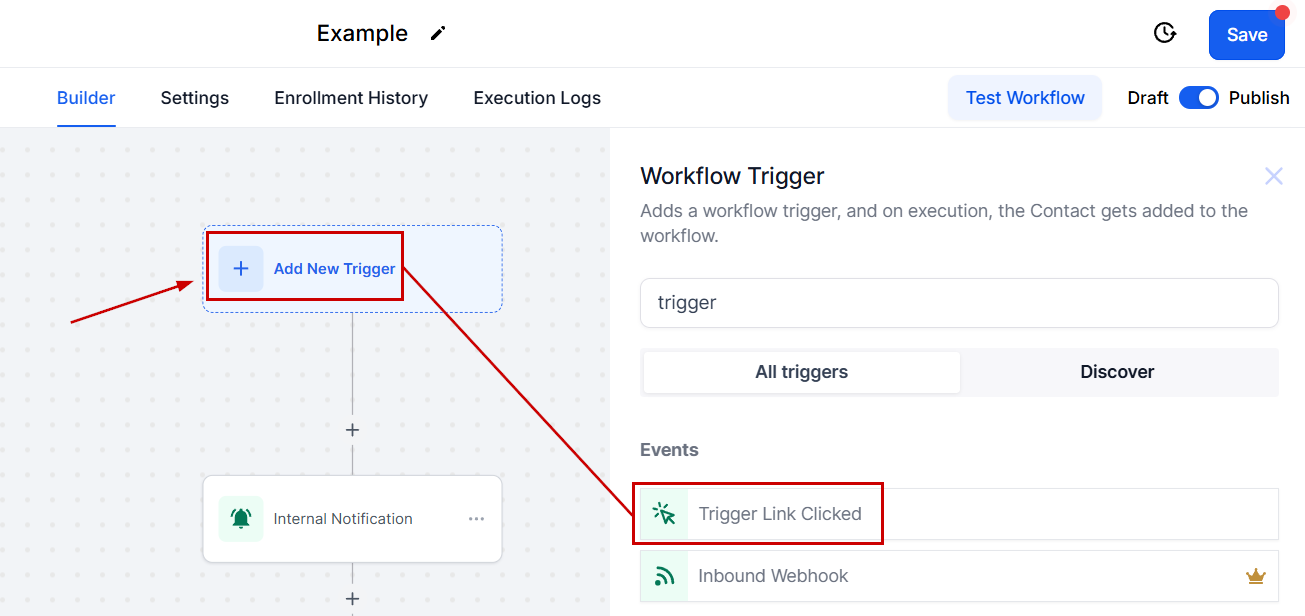Click the Test Workflow button
This screenshot has height=616, width=1305.
coord(1025,98)
